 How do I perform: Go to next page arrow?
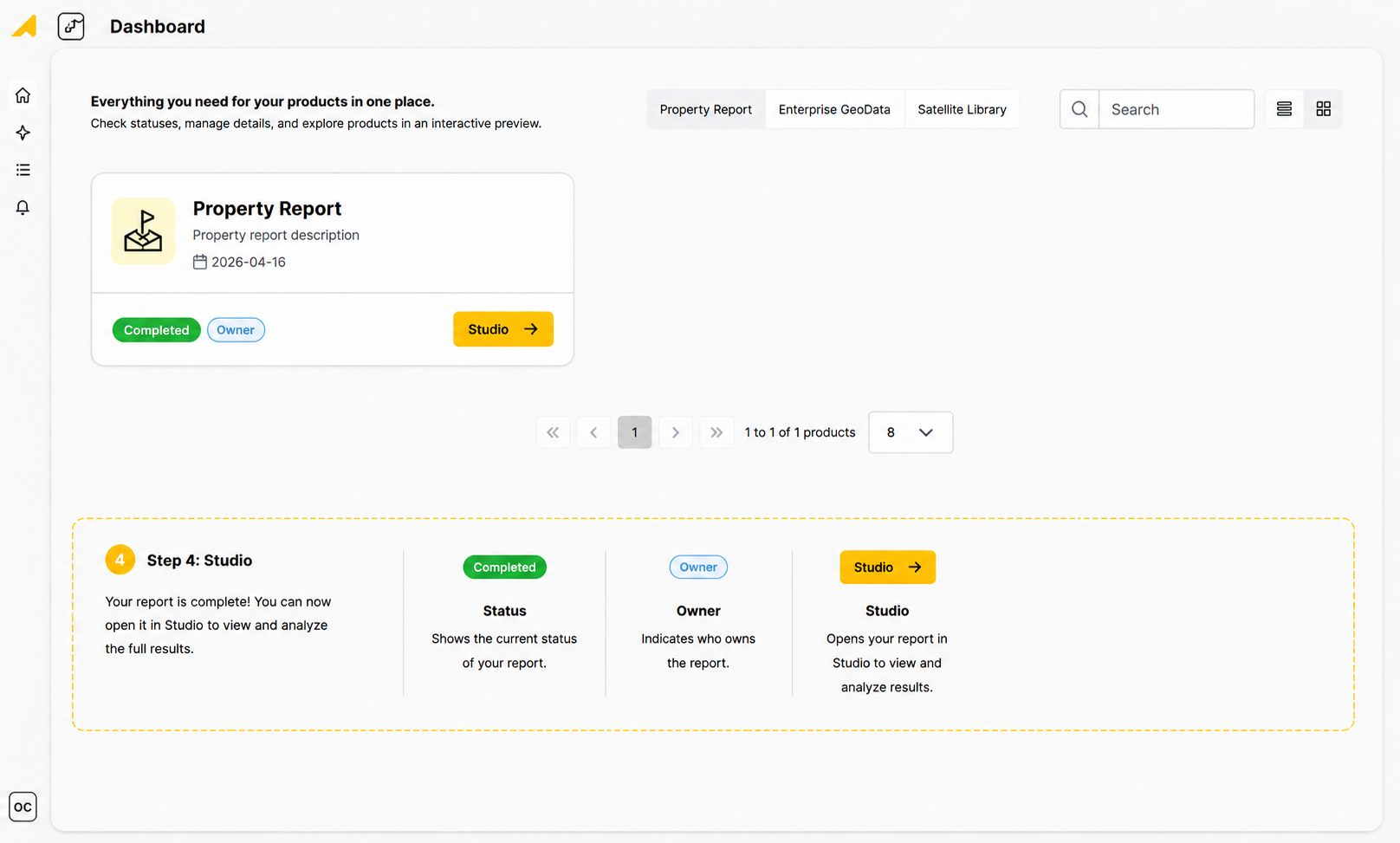coord(676,432)
